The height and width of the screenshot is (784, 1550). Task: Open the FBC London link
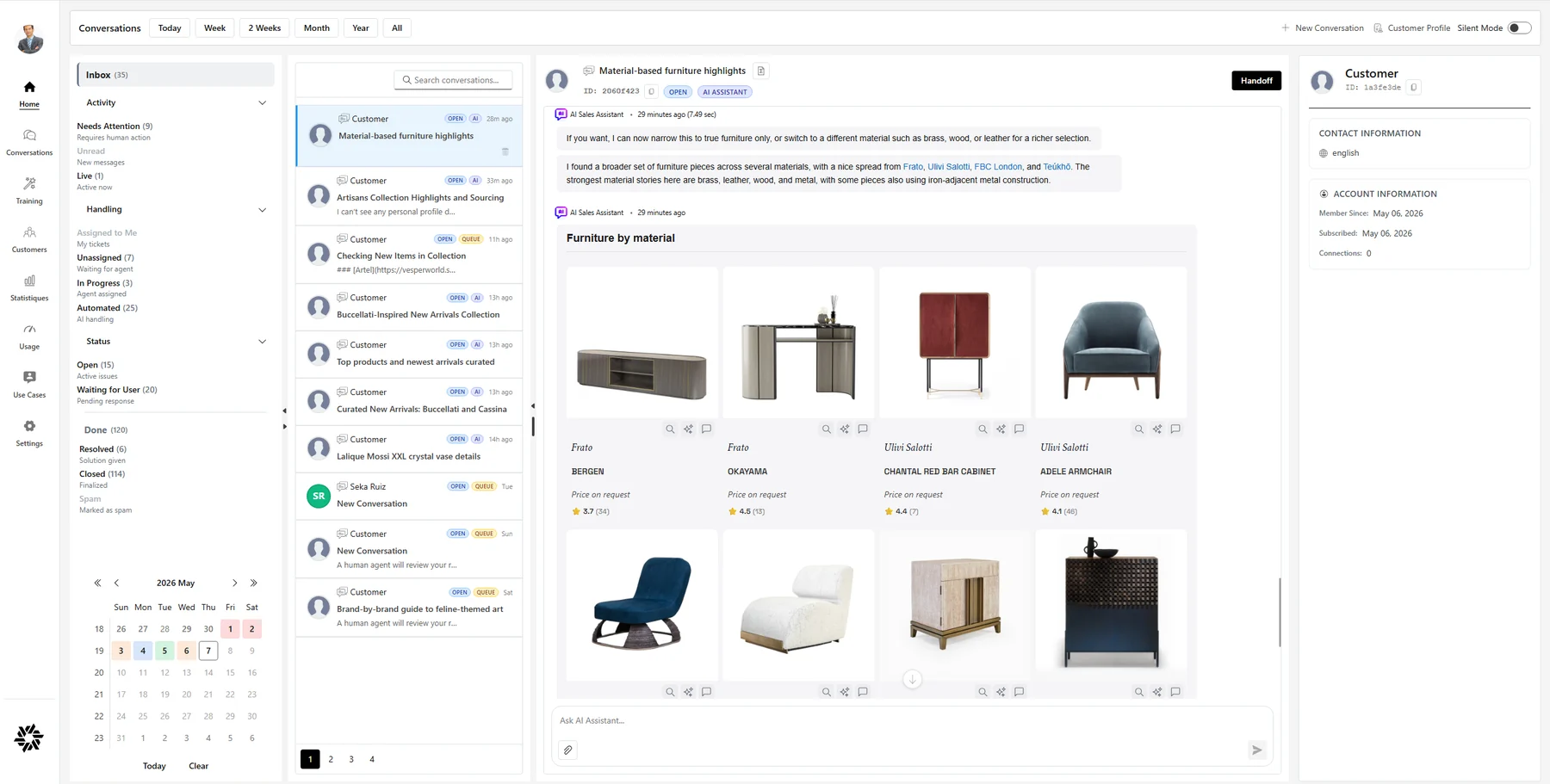[998, 167]
